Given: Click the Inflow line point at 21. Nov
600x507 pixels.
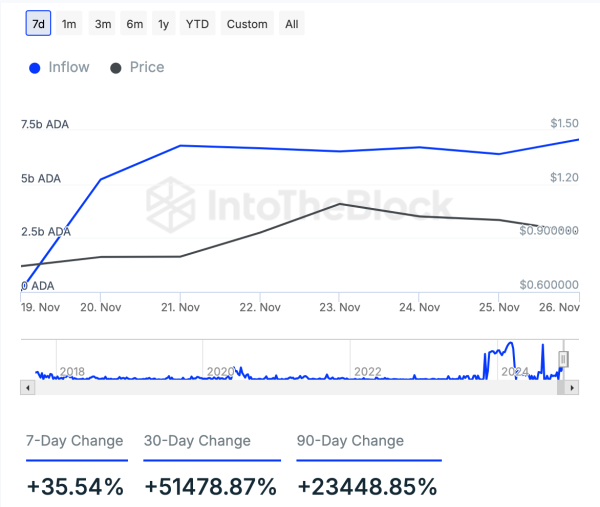Looking at the screenshot, I should click(x=180, y=145).
